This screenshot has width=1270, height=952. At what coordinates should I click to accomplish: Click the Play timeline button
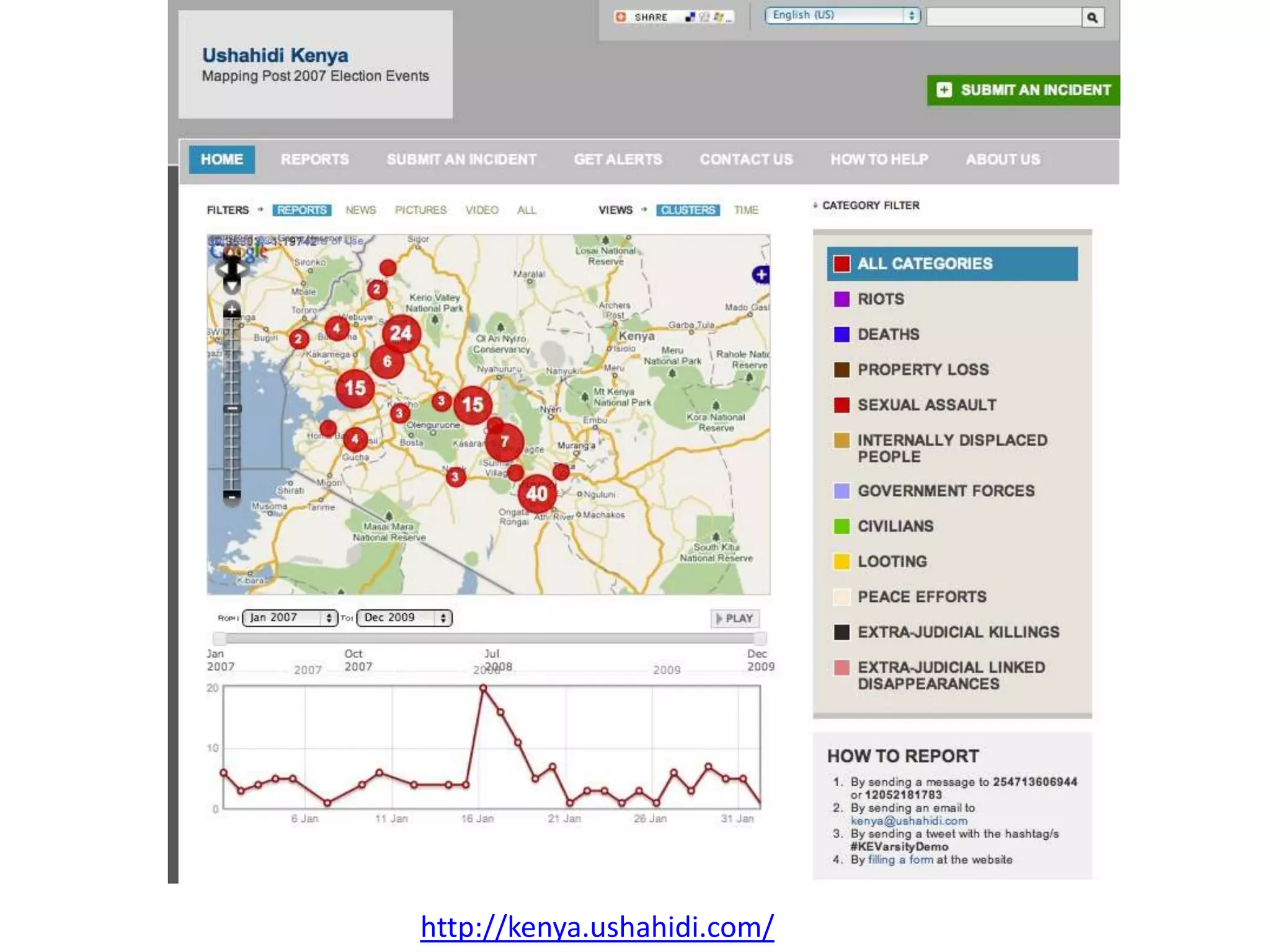(735, 619)
